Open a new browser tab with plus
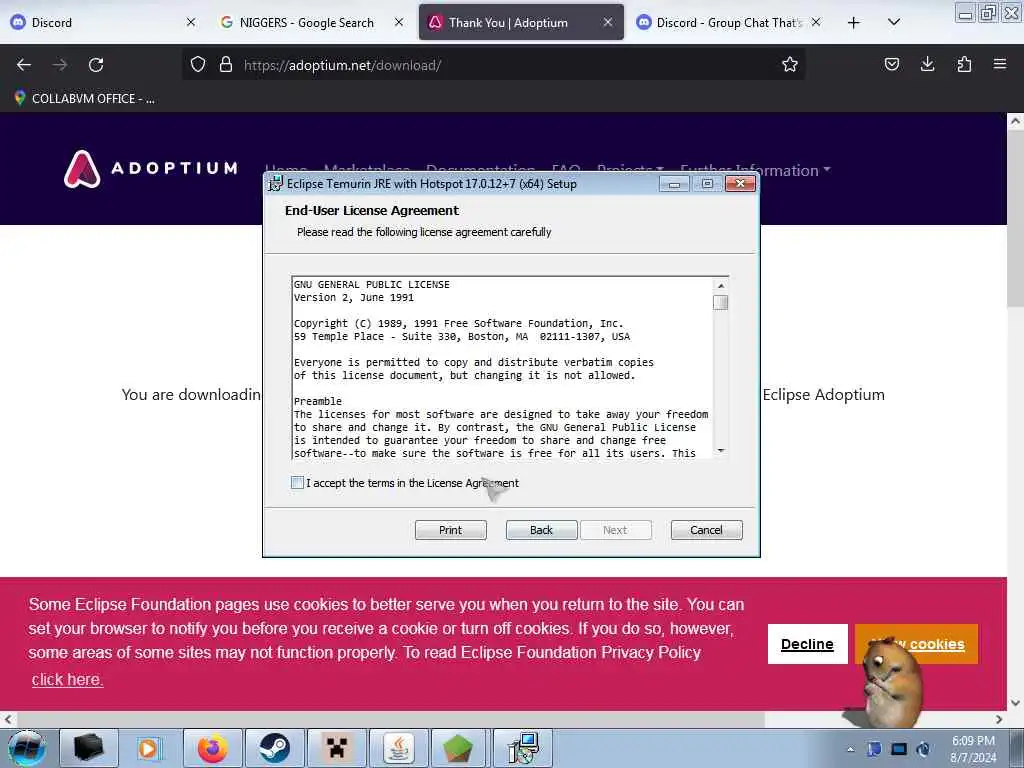Screen dimensions: 1024x768 (x=853, y=23)
